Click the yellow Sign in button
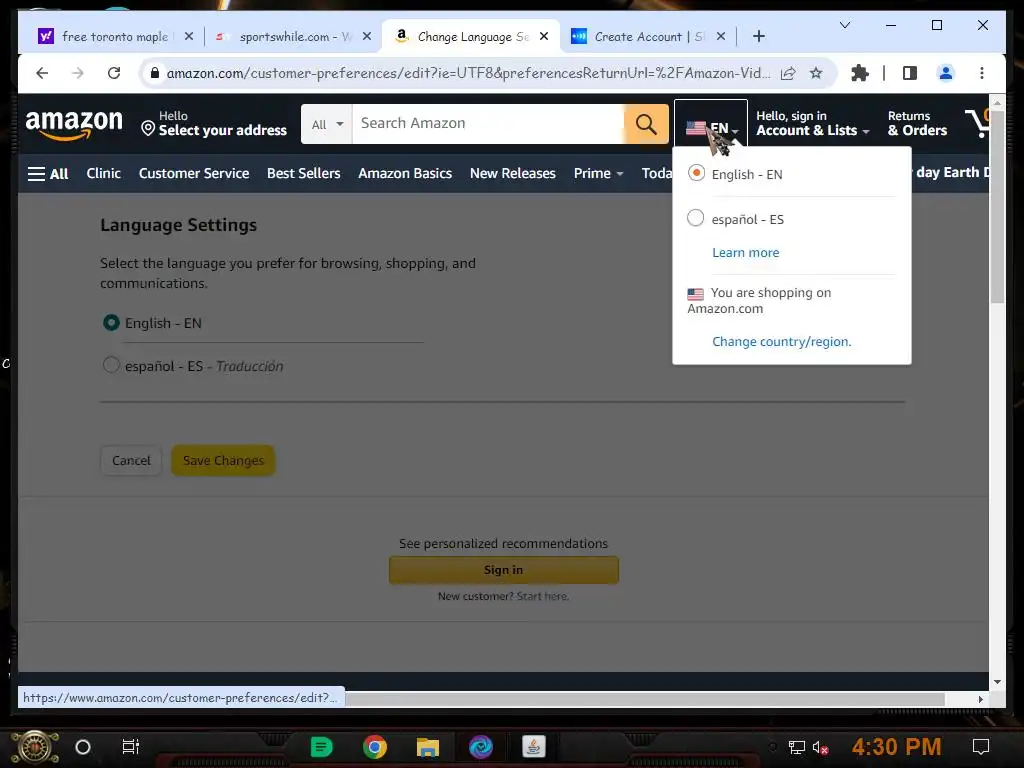 (x=504, y=570)
